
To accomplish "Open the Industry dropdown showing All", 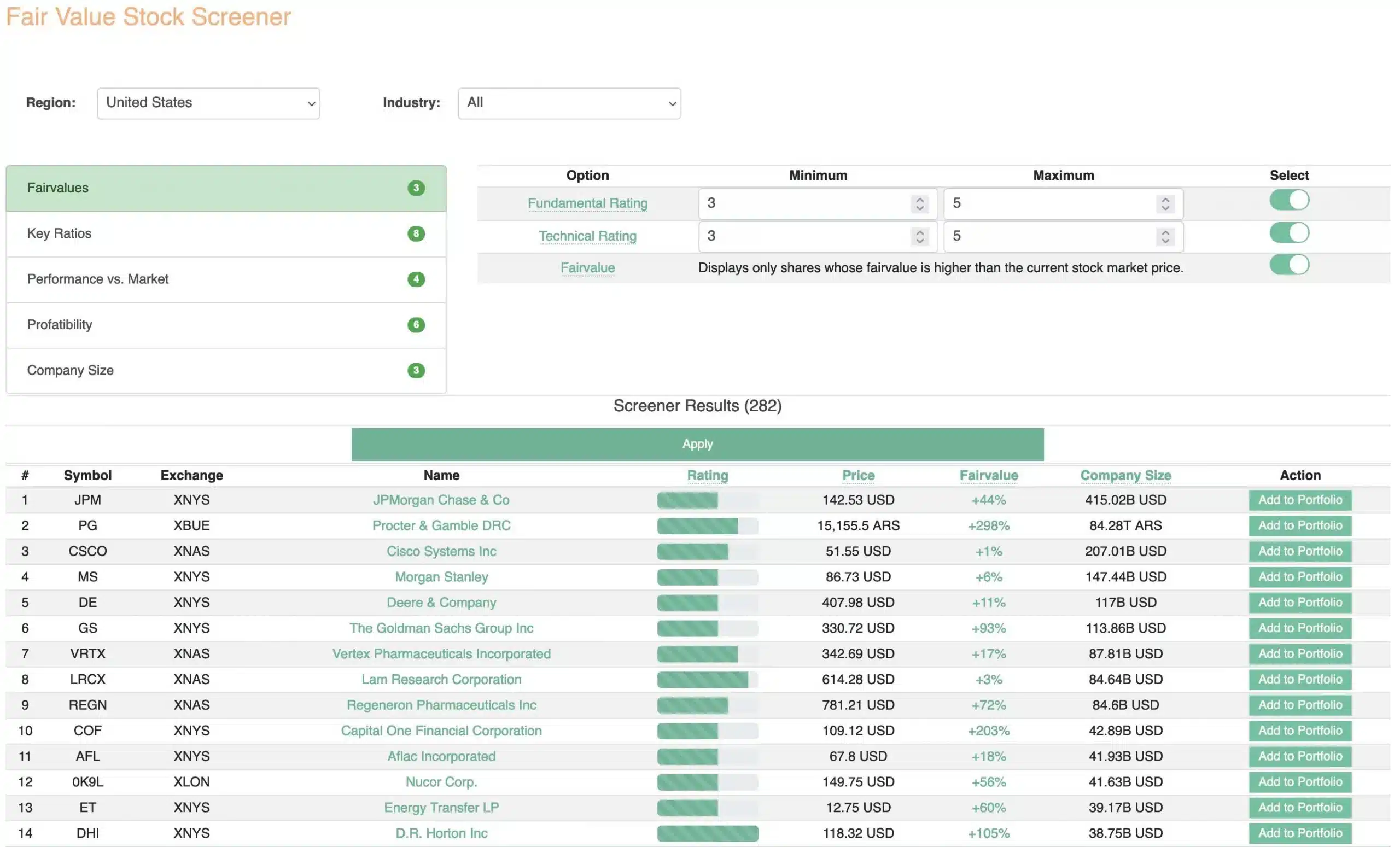I will point(569,103).
